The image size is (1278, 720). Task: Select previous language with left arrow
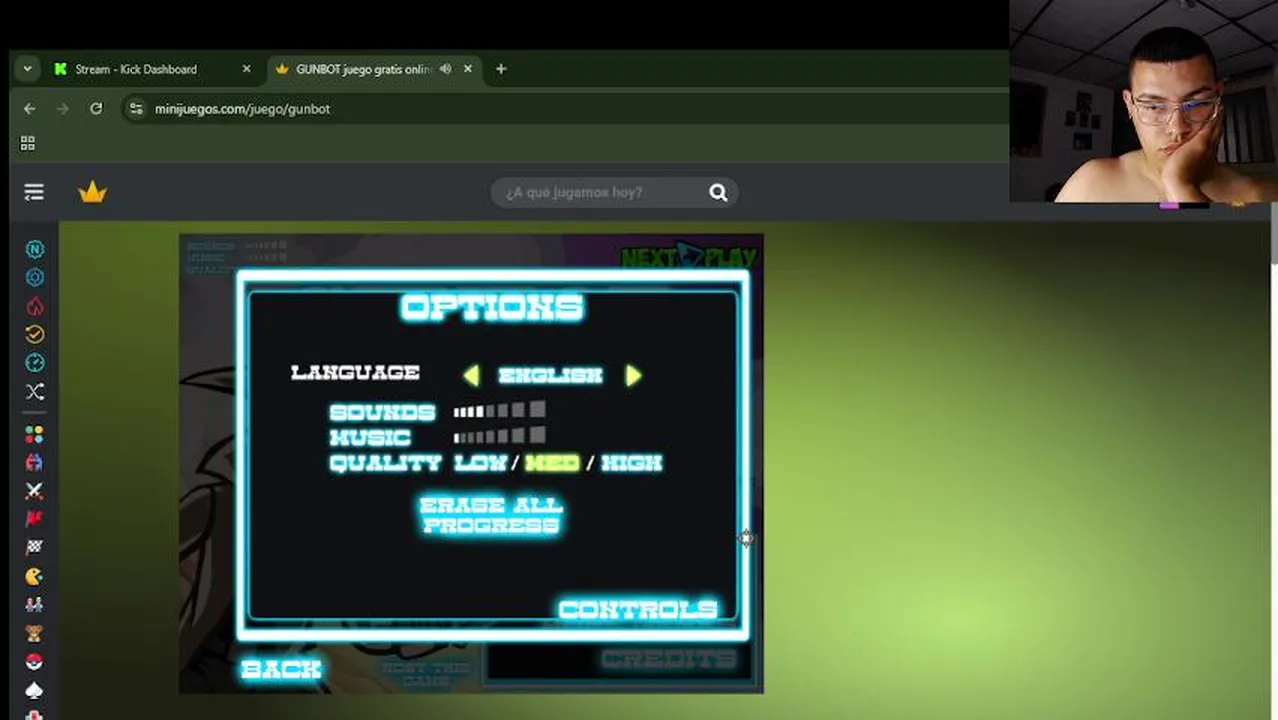point(471,375)
